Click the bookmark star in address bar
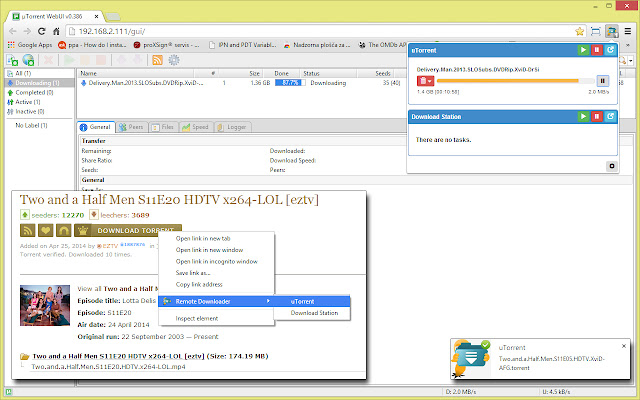Screen dimensions: 640x400 pyautogui.click(x=579, y=31)
